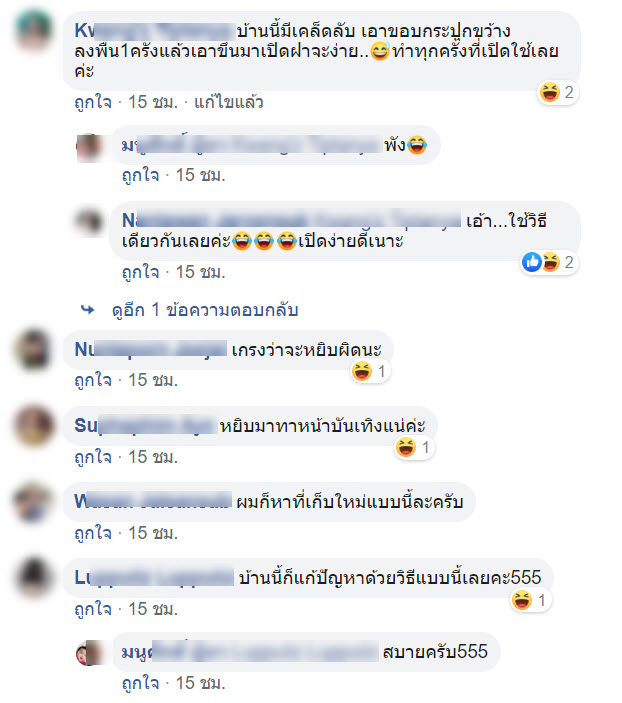Open haha reaction on เกรงว่าจะหยิบผิดนะ comment
This screenshot has height=703, width=622.
click(x=370, y=371)
